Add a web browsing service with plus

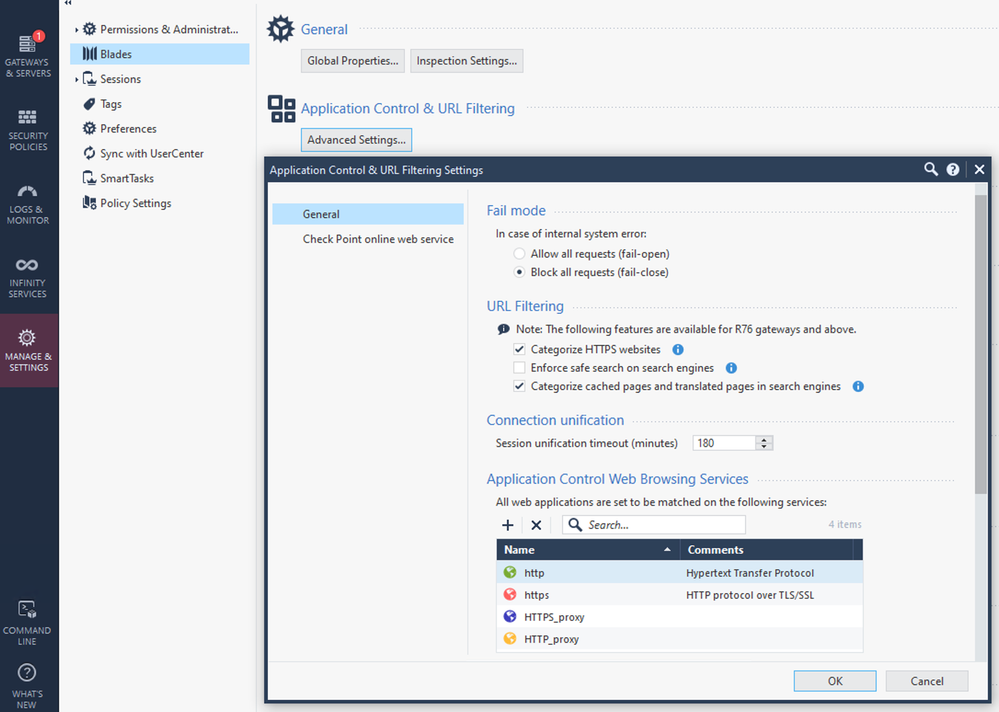click(508, 525)
